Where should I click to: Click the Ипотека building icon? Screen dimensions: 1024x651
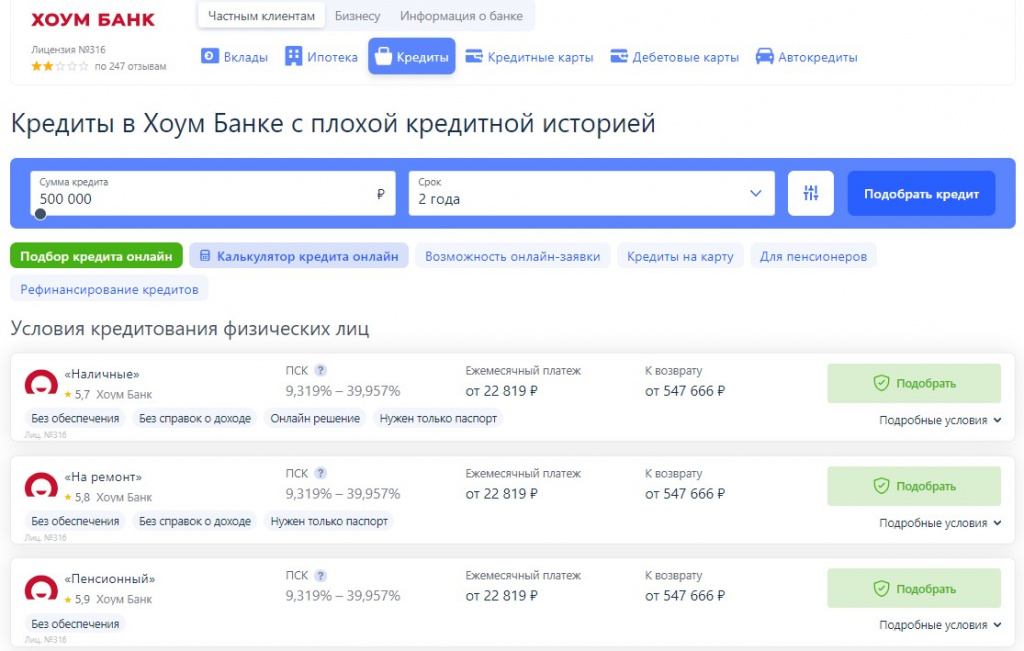(x=294, y=57)
